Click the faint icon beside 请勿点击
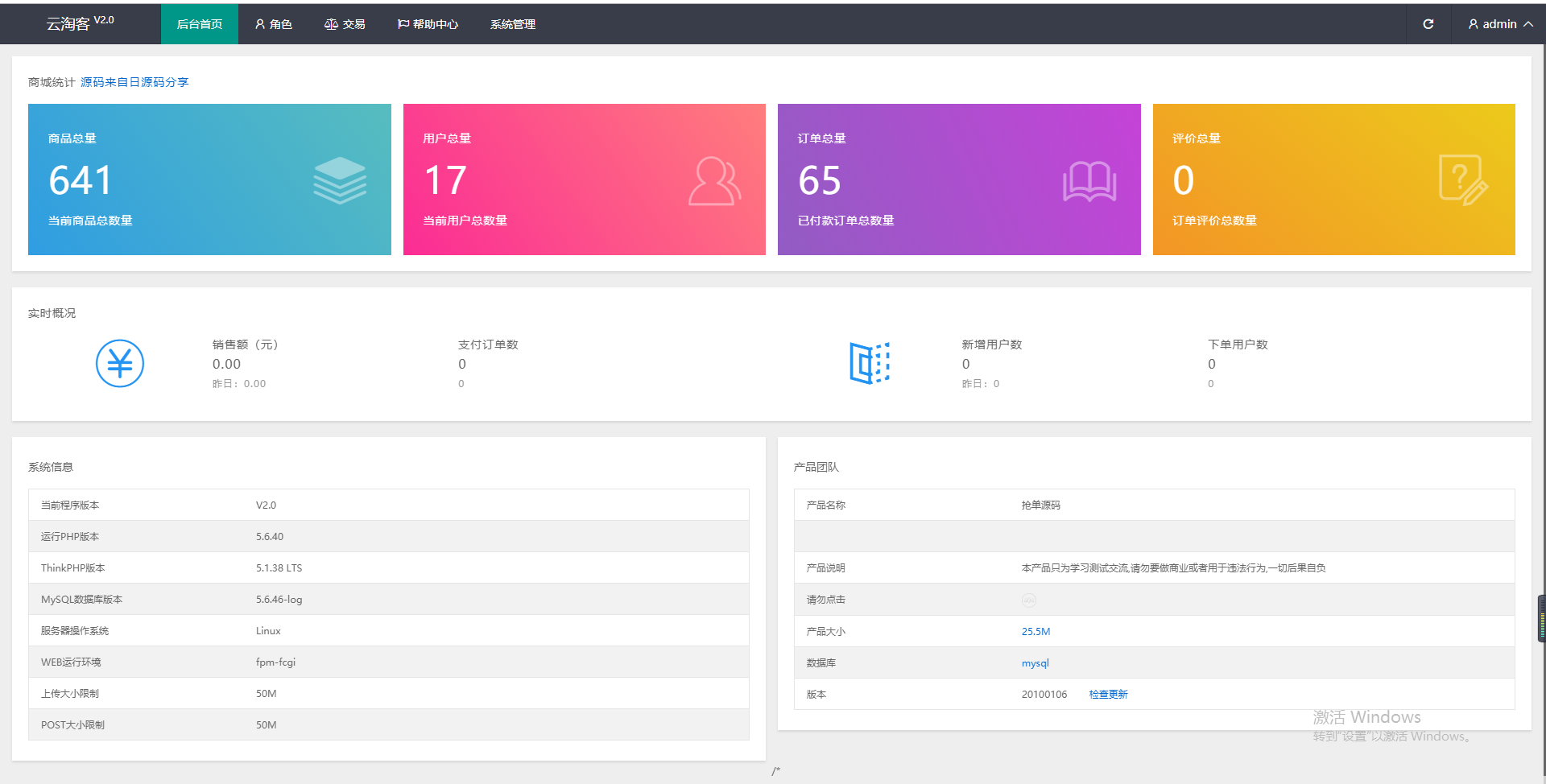The image size is (1546, 784). (1029, 600)
